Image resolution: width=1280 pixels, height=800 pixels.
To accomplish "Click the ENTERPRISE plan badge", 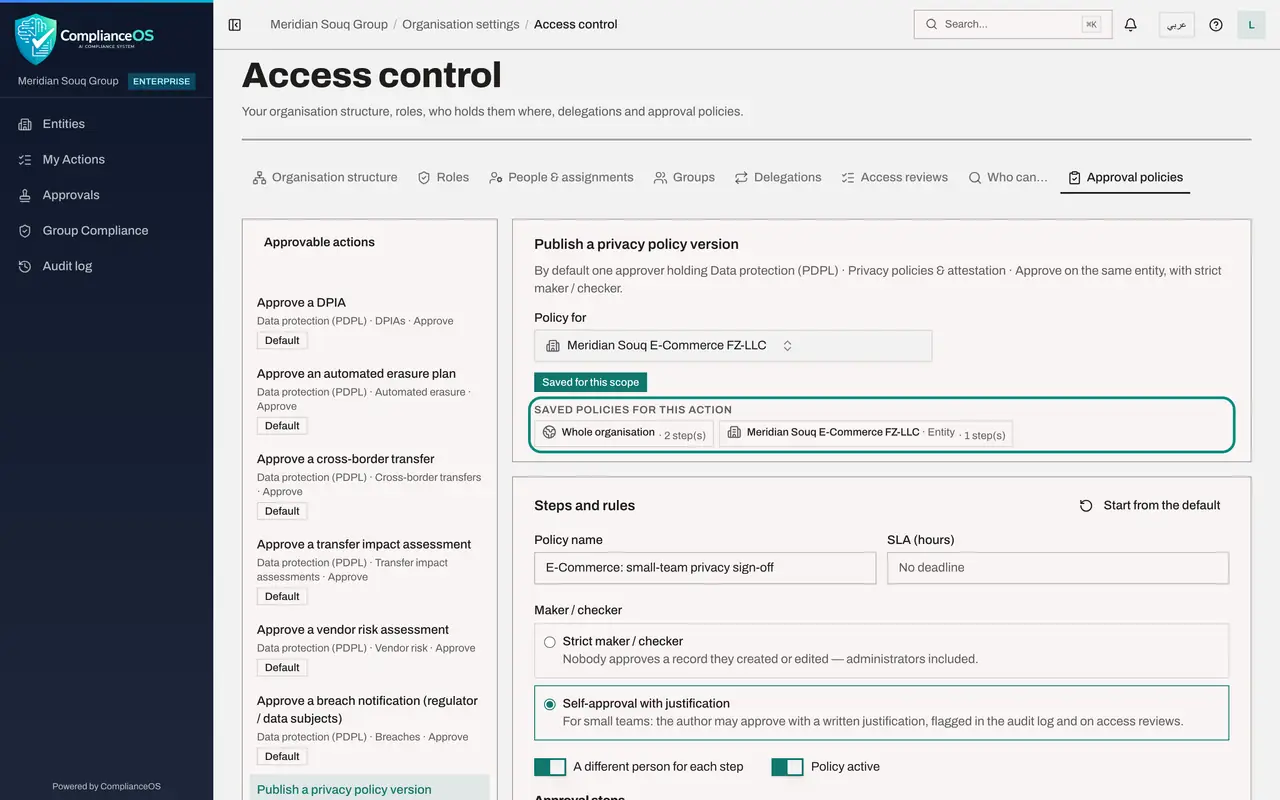I will point(162,82).
